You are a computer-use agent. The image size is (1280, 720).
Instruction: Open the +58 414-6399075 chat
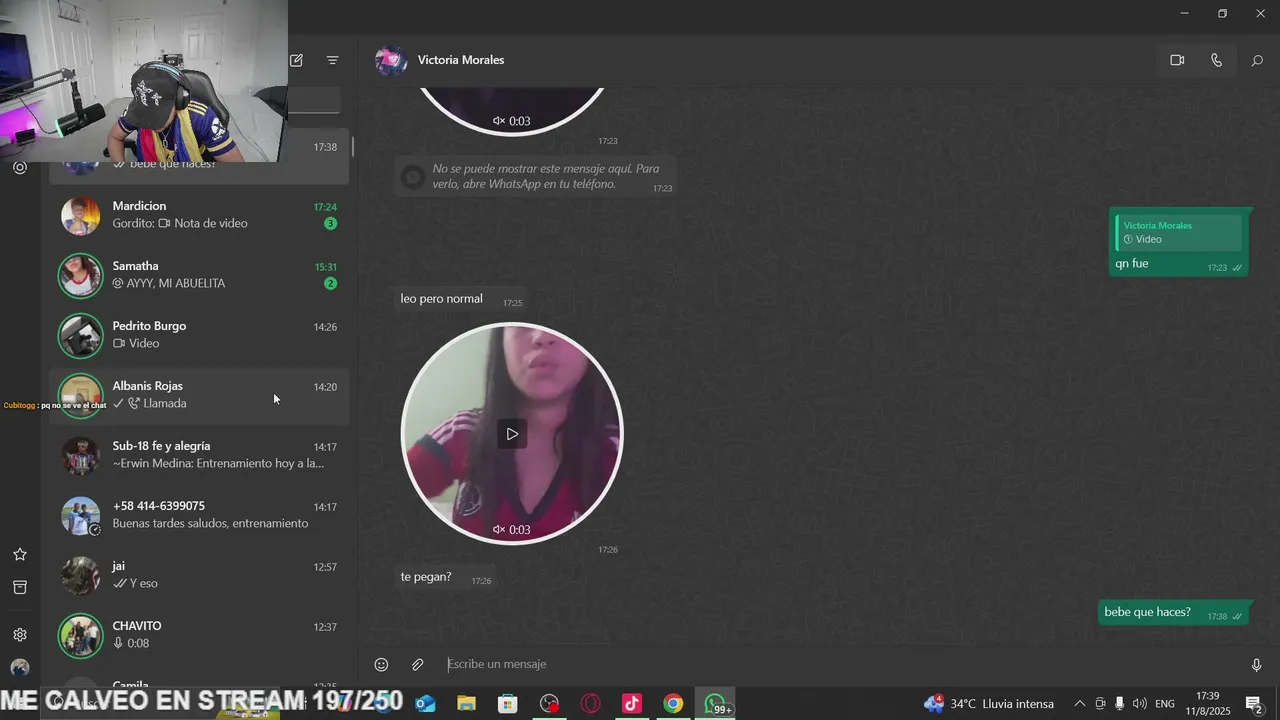tap(199, 514)
